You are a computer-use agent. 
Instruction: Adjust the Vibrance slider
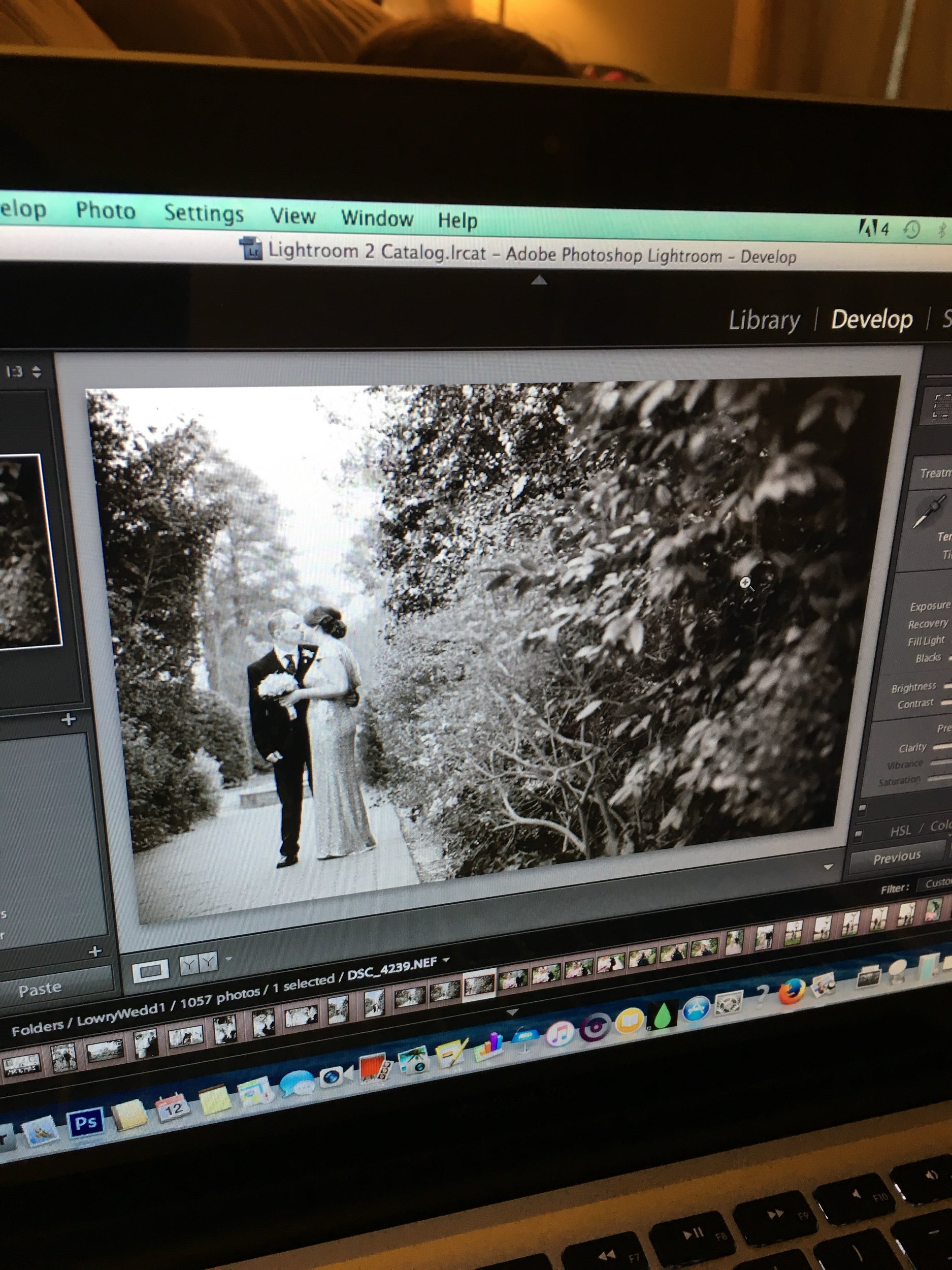[x=940, y=763]
